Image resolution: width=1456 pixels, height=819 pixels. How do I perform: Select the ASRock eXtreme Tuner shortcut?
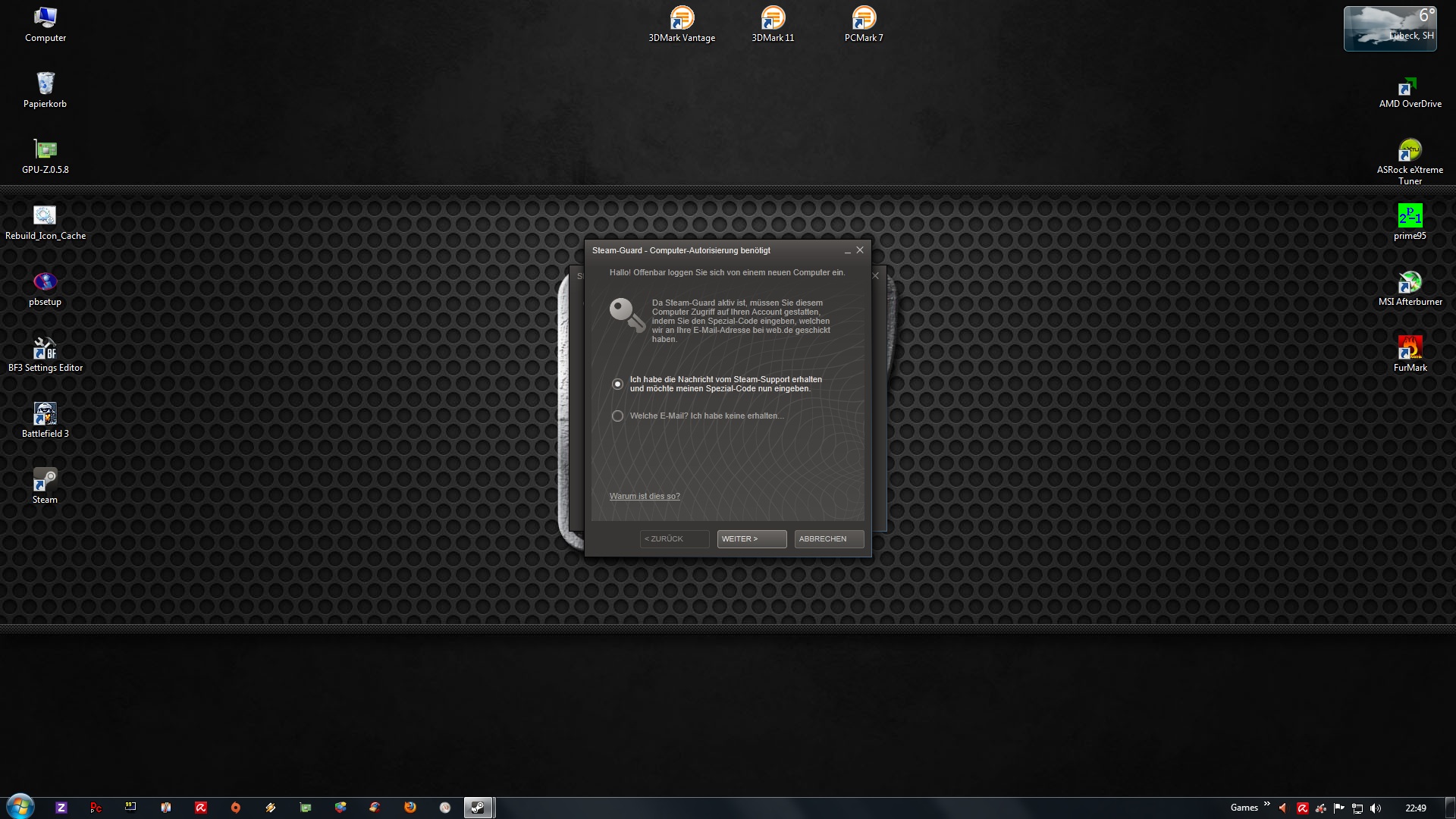[1410, 162]
